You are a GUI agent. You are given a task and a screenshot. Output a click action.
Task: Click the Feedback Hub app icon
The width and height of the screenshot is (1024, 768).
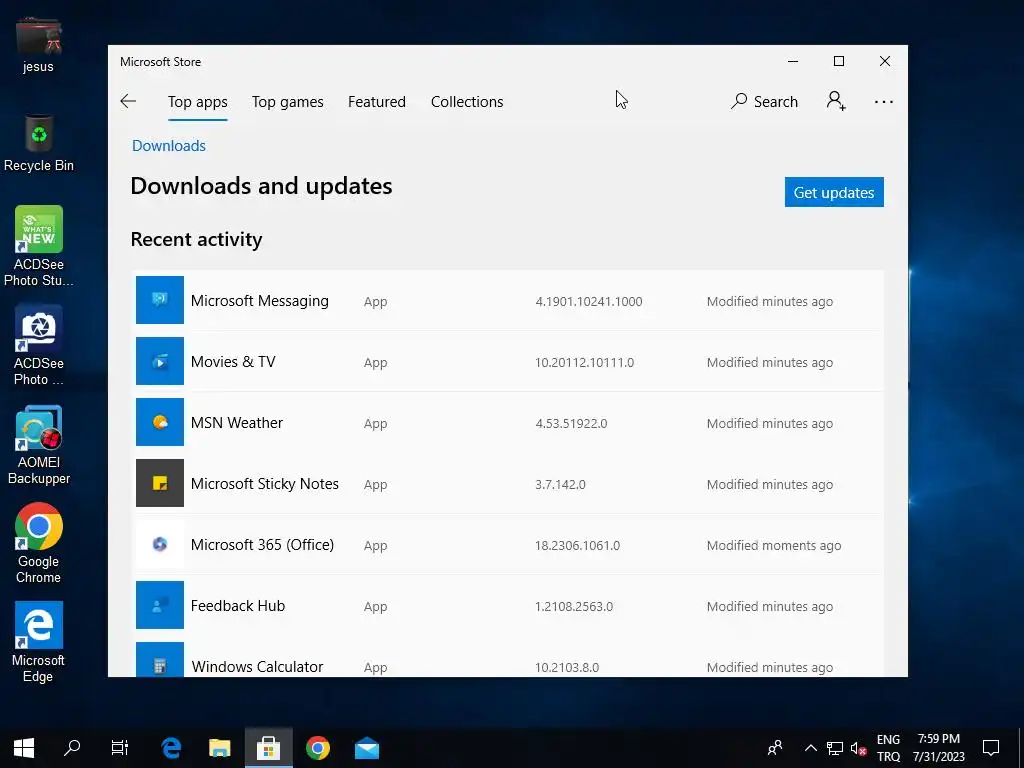coord(159,605)
